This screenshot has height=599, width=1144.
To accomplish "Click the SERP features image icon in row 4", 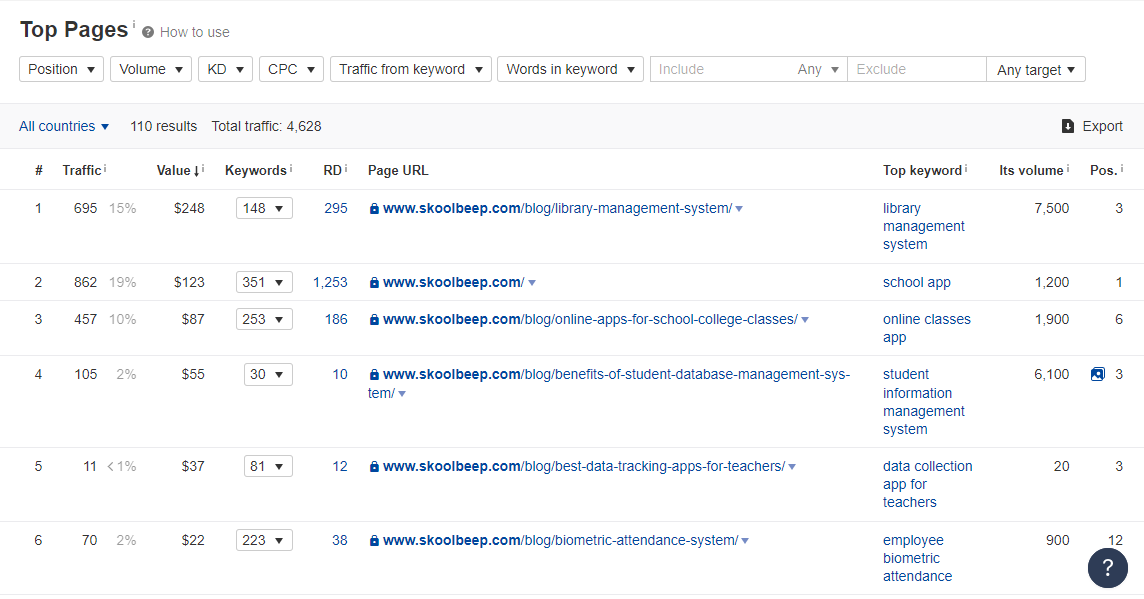I will click(1097, 374).
